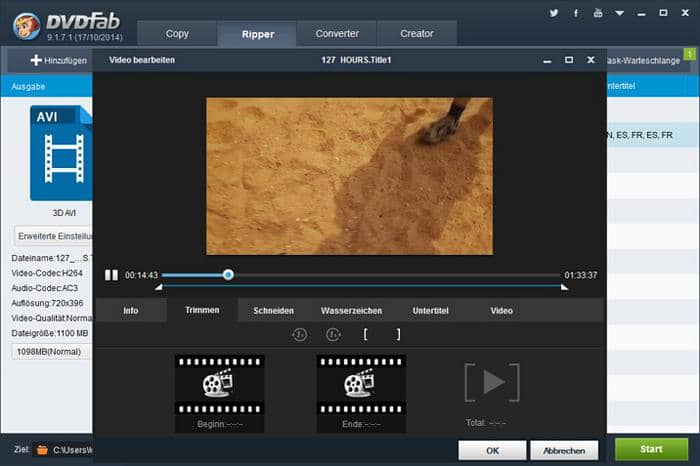Open the Video tab

pyautogui.click(x=501, y=311)
